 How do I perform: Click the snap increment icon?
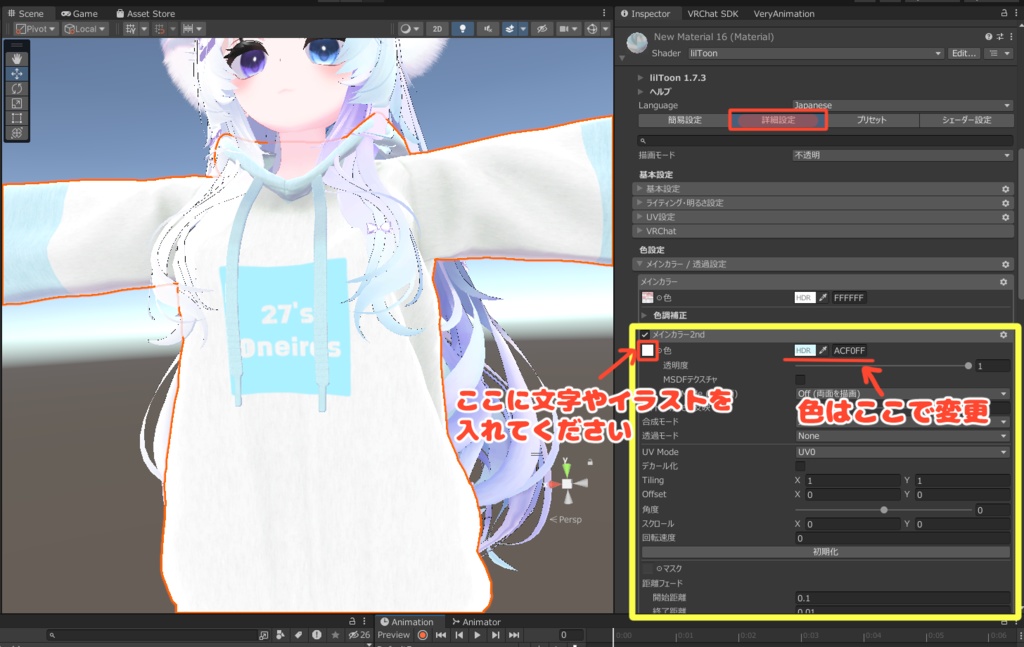(x=159, y=29)
